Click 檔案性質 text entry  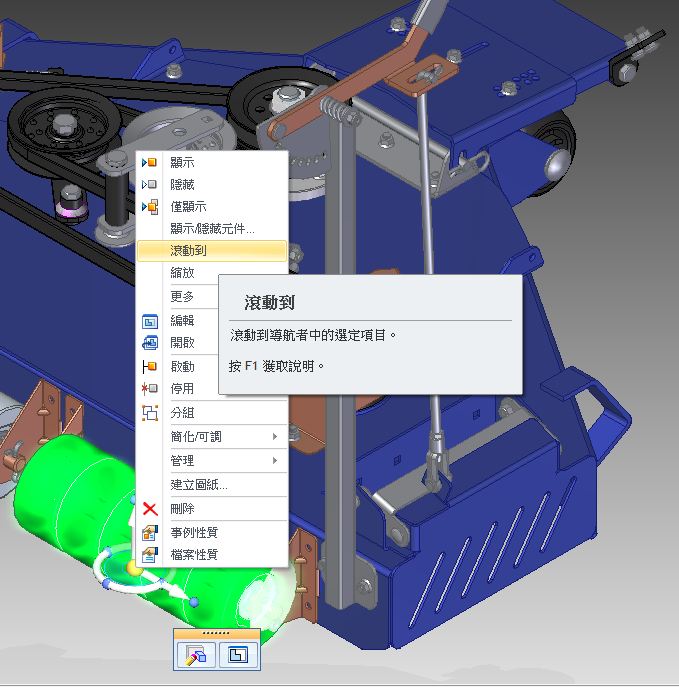(194, 555)
